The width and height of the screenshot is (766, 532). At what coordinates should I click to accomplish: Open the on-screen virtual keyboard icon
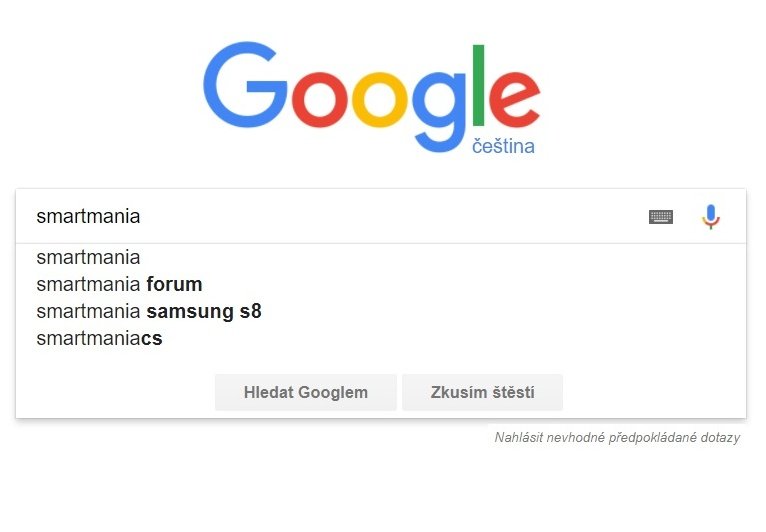pyautogui.click(x=661, y=216)
